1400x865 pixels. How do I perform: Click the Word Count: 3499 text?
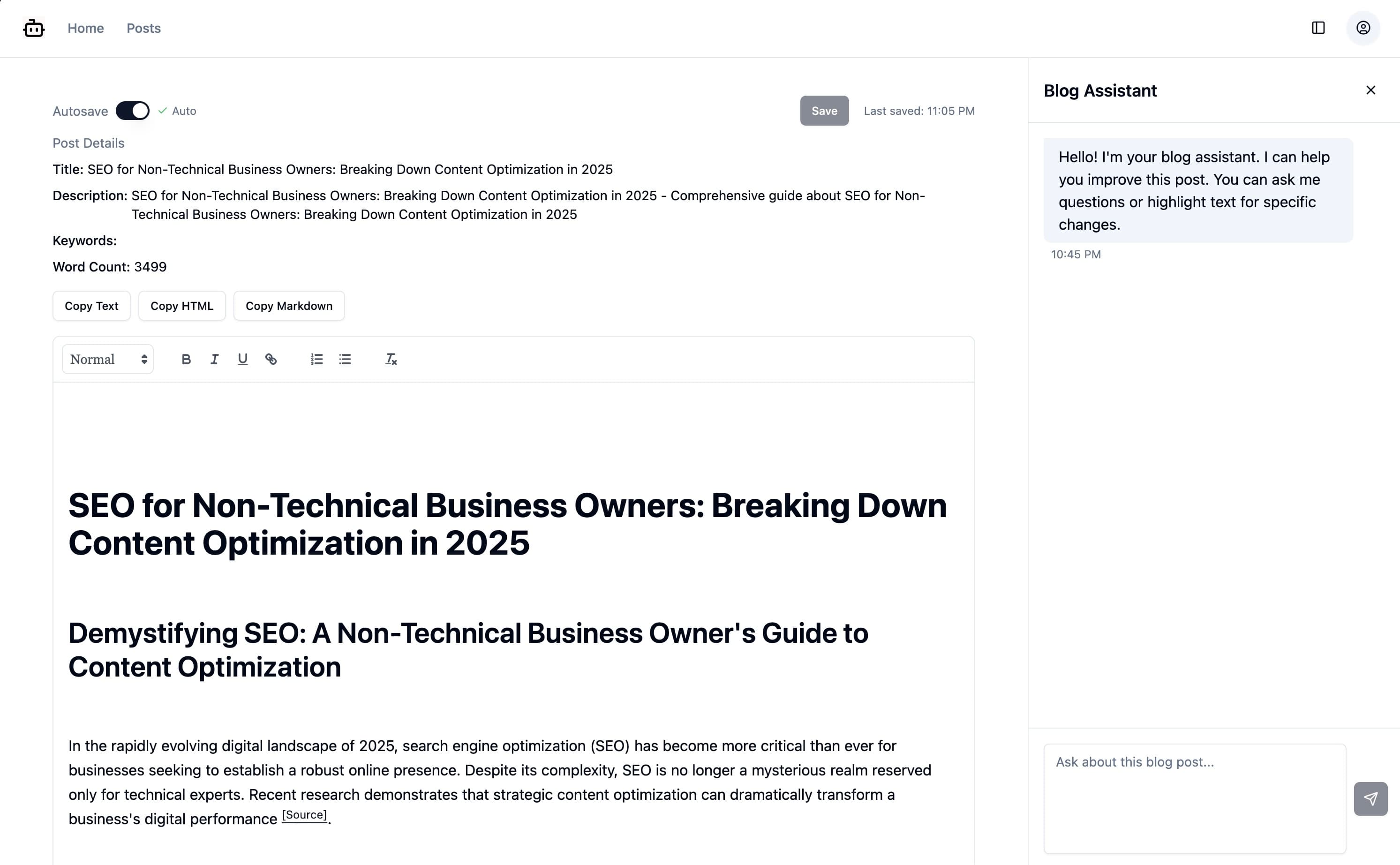[110, 267]
